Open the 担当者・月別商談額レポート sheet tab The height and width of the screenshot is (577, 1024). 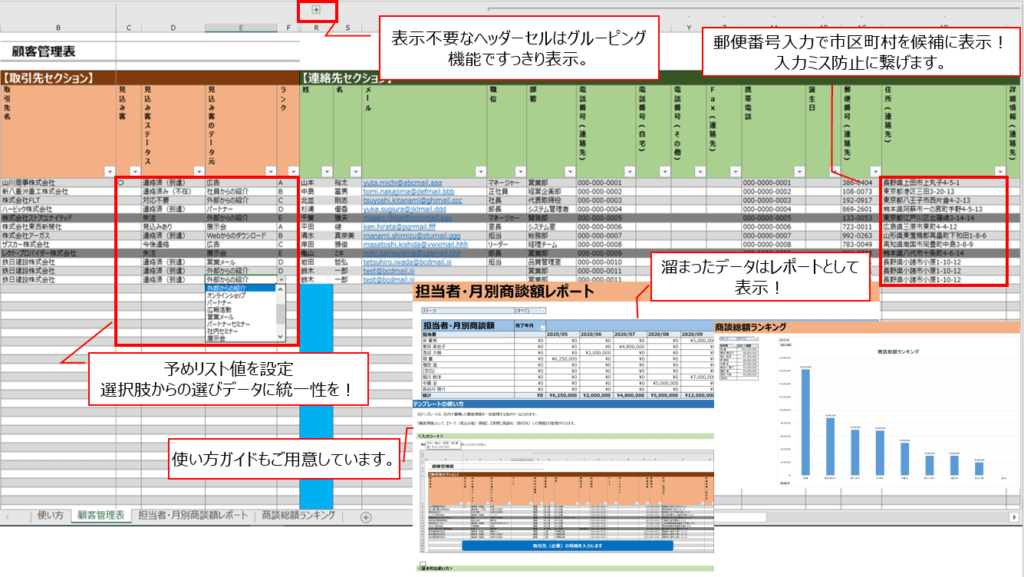(x=193, y=516)
